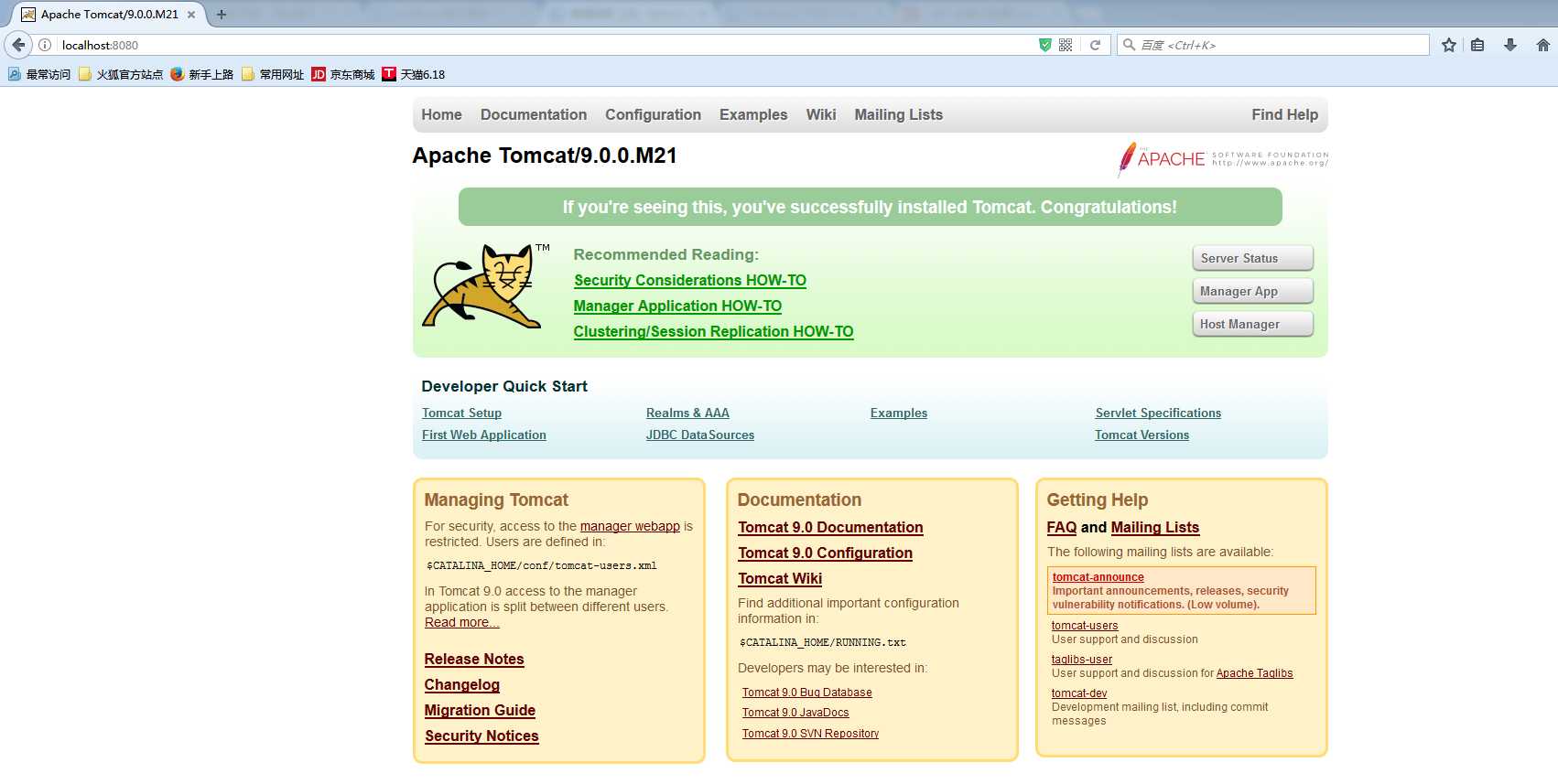Open Servlet Specifications link
The height and width of the screenshot is (784, 1558).
pos(1158,413)
